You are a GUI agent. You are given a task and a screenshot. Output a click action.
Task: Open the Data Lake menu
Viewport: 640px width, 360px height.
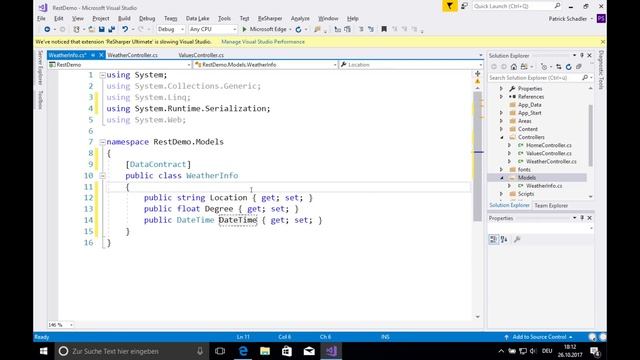[197, 18]
